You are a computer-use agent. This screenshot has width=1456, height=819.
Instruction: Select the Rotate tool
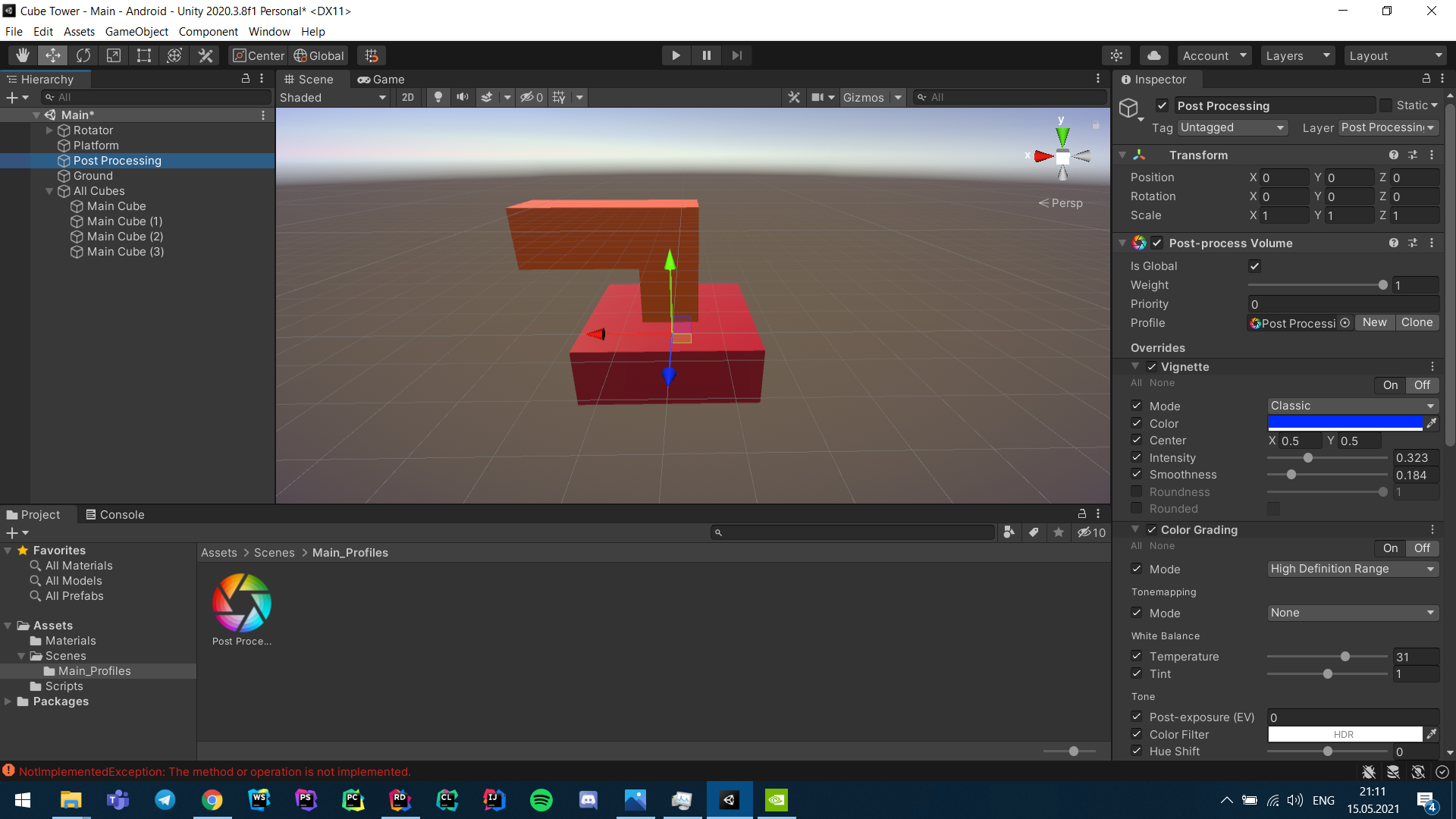coord(83,55)
